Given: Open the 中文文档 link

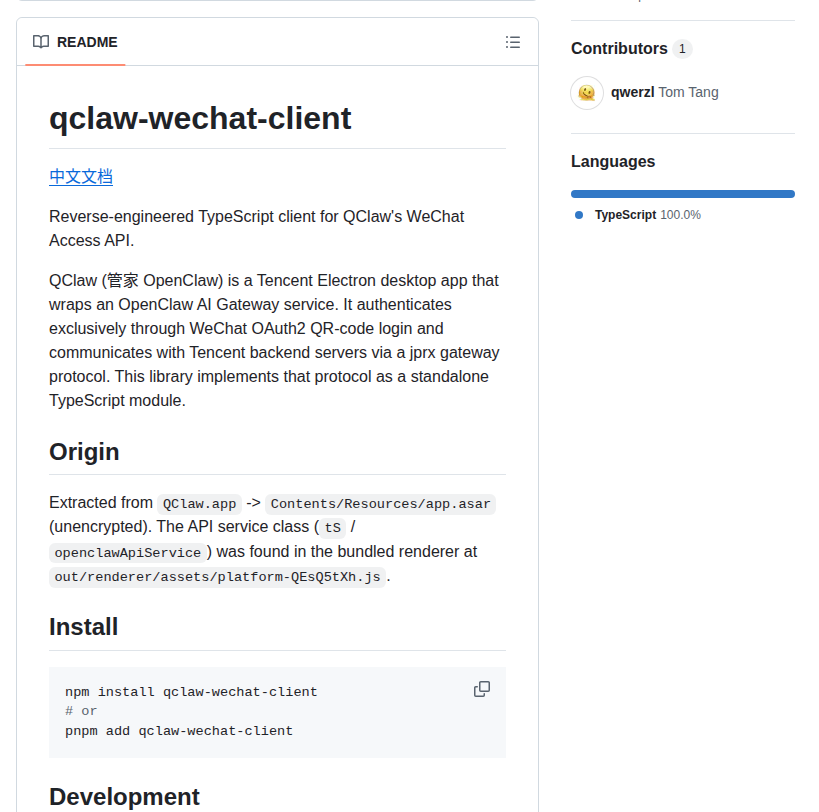Looking at the screenshot, I should pyautogui.click(x=81, y=176).
